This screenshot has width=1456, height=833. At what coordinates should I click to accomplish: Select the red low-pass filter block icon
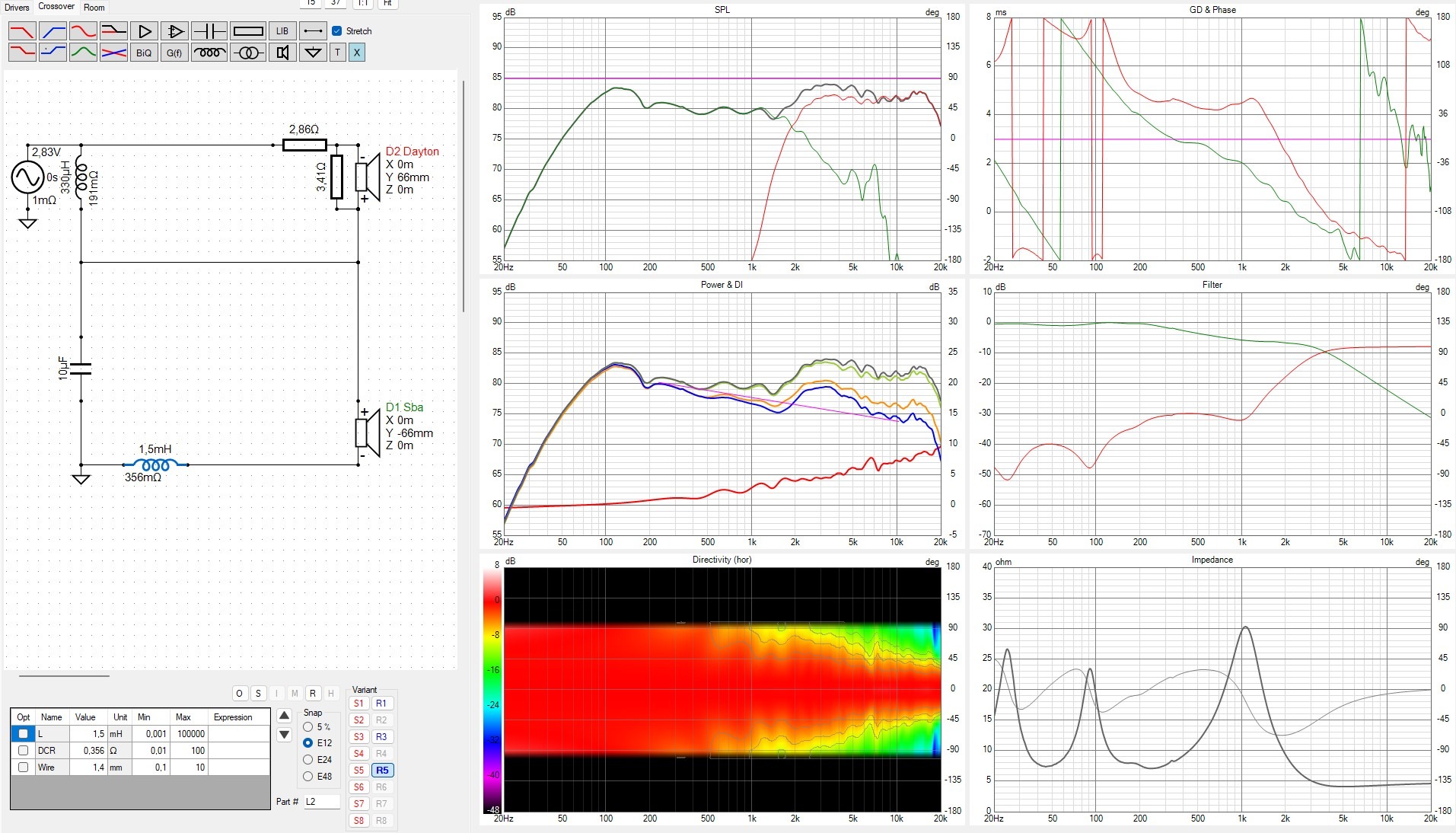point(22,31)
